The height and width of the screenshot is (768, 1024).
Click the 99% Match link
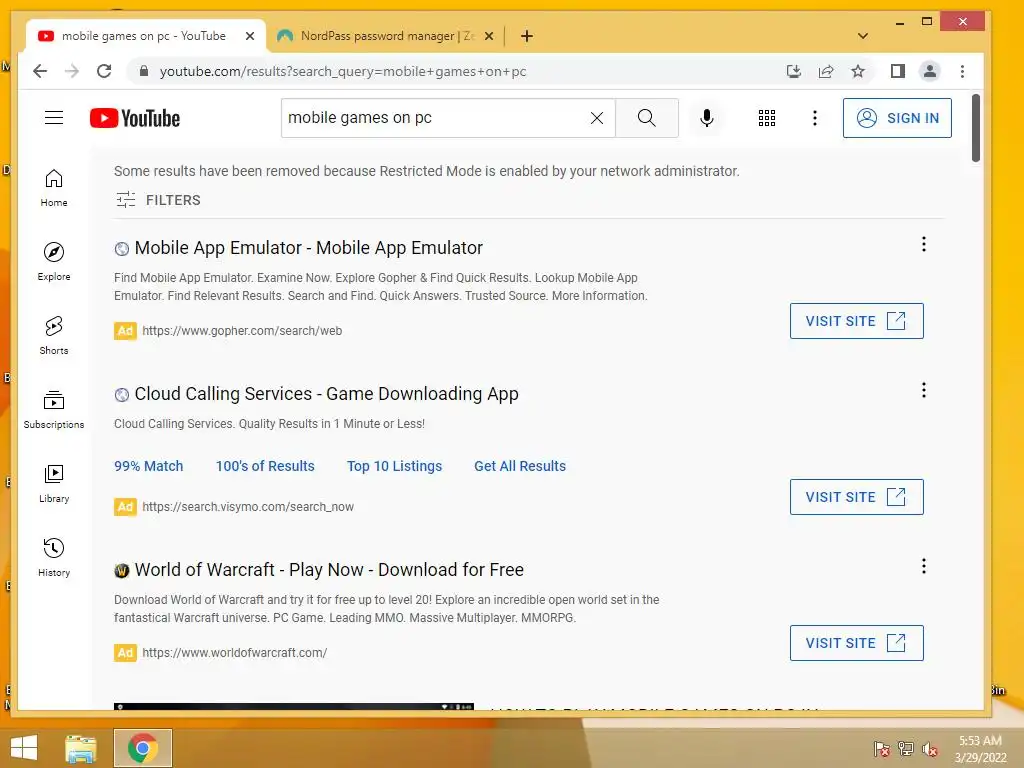pos(148,466)
